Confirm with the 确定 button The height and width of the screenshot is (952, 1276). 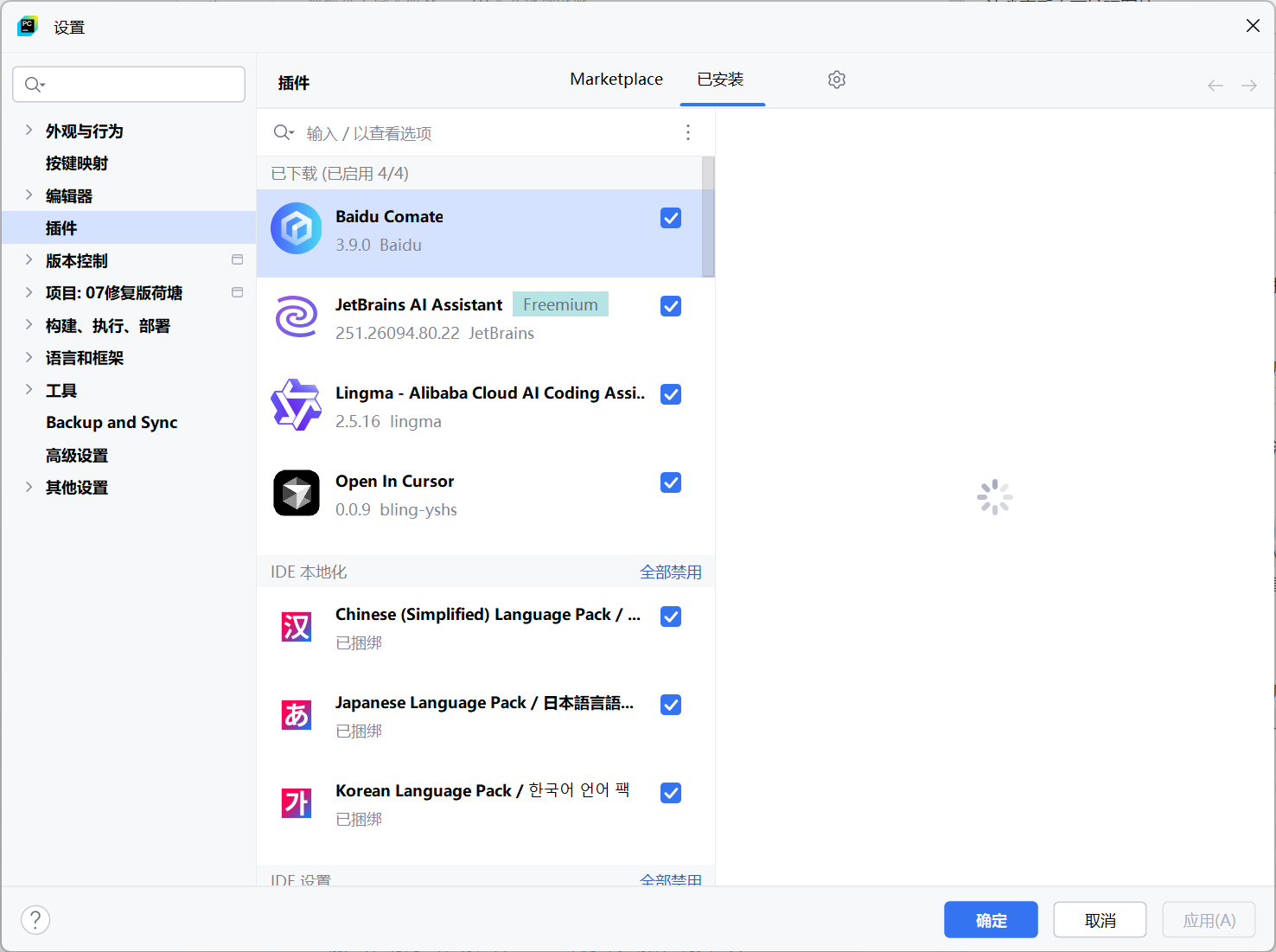click(991, 920)
